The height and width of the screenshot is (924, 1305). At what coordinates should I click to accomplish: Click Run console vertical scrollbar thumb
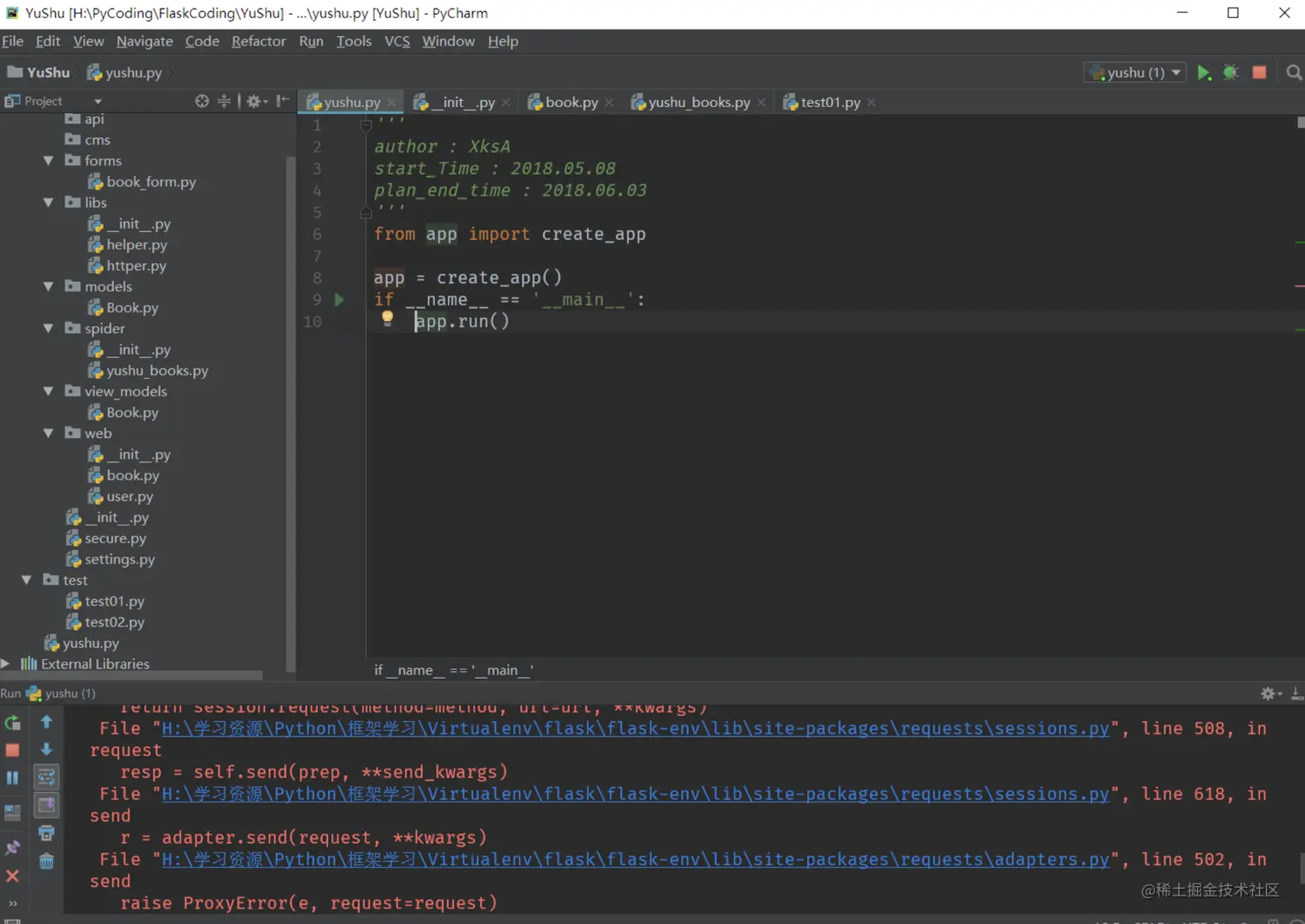click(x=1301, y=868)
